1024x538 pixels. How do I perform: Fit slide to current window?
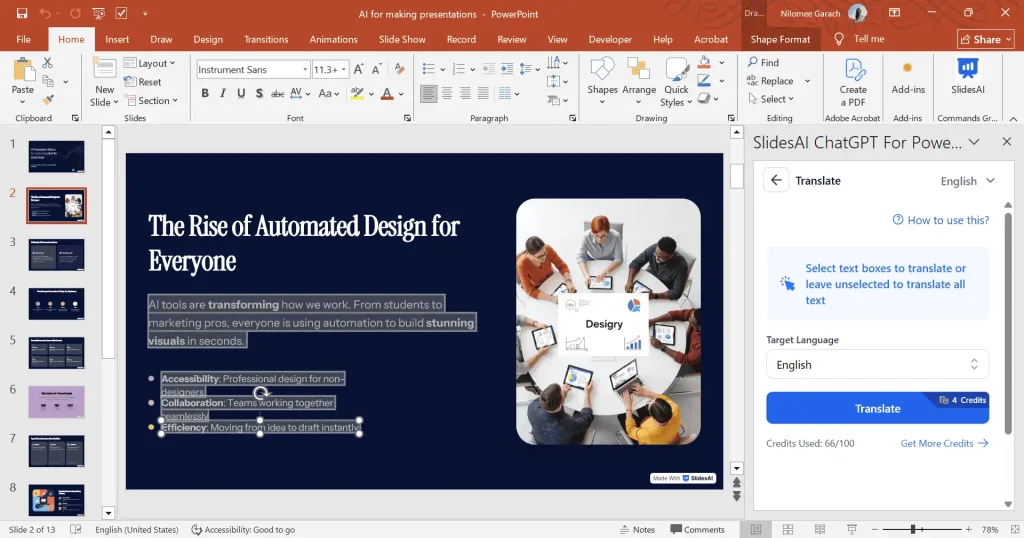[x=1015, y=530]
